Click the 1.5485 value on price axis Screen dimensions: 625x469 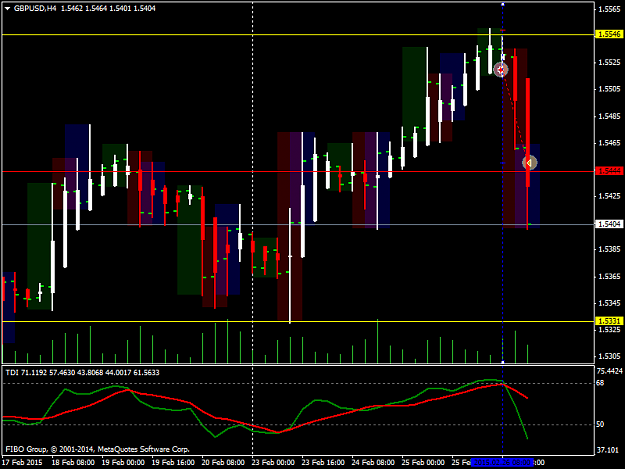pos(610,116)
